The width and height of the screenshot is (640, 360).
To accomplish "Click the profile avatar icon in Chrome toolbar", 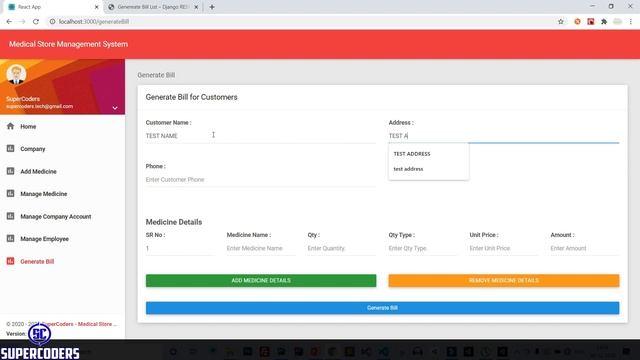I will (618, 22).
